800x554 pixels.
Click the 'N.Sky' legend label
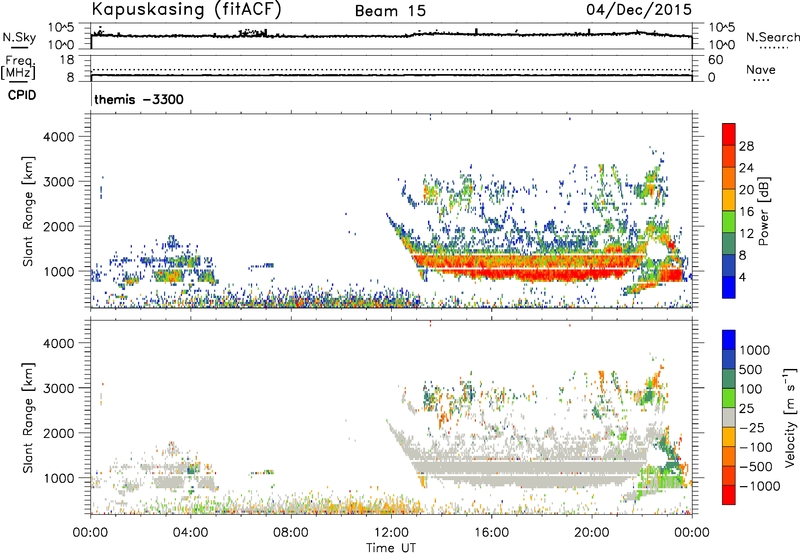tap(19, 37)
